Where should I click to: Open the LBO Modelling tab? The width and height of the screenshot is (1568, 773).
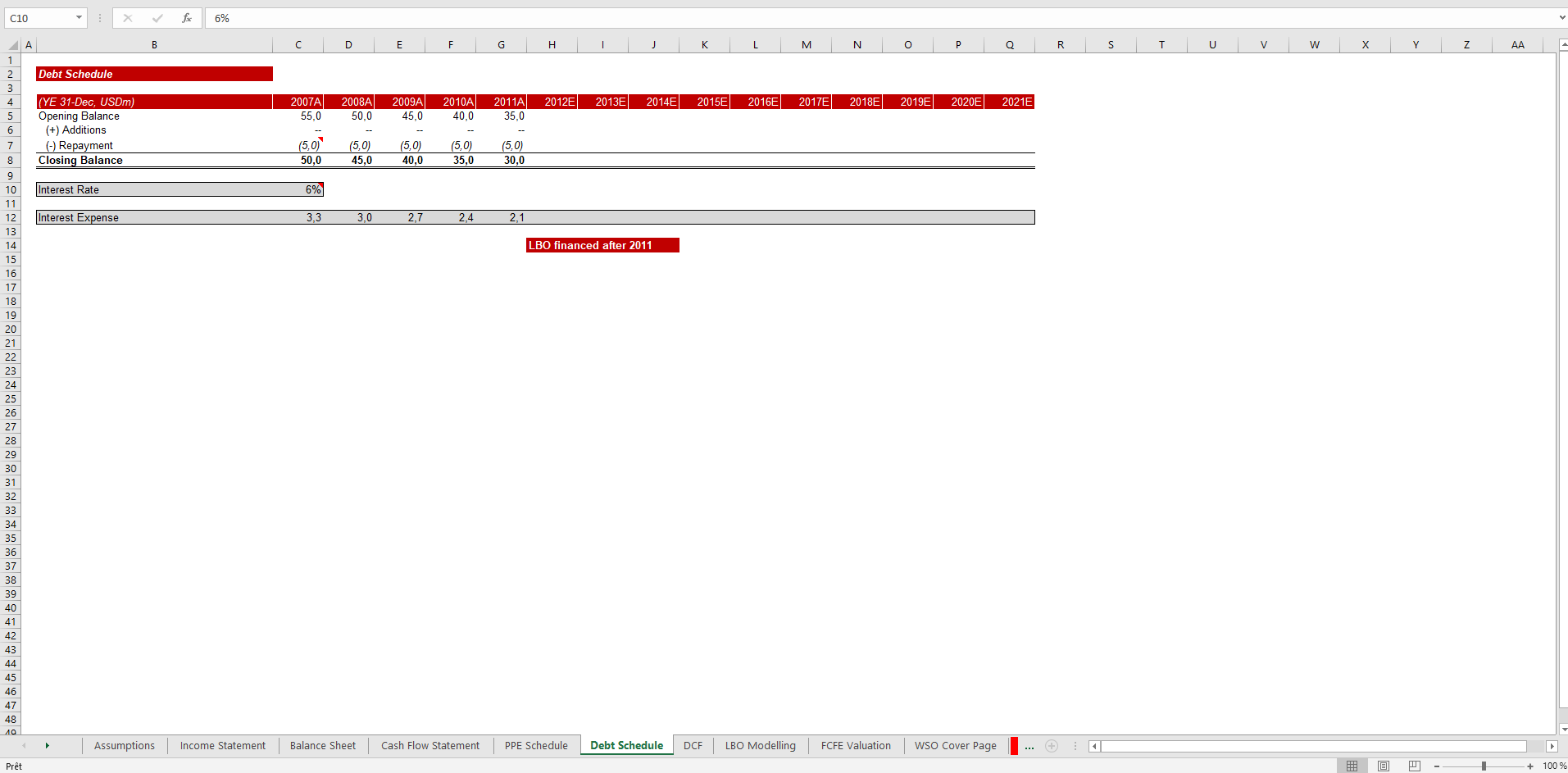pos(760,746)
